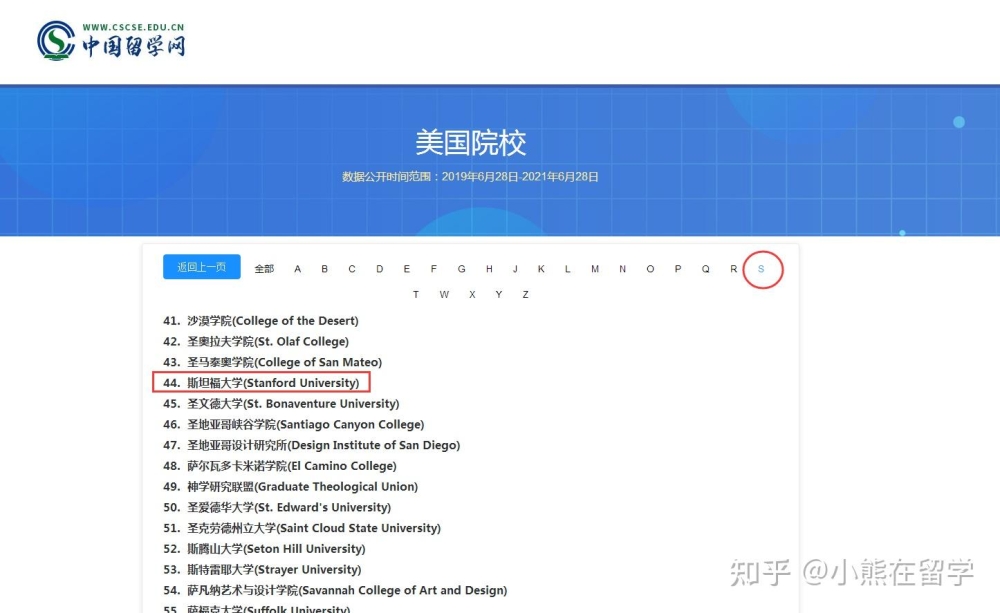Filter schools by letter P
The width and height of the screenshot is (1000, 613).
pos(678,269)
